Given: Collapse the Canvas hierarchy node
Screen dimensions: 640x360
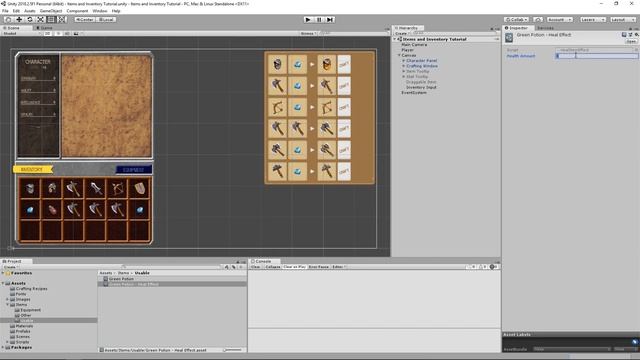Looking at the screenshot, I should (399, 55).
